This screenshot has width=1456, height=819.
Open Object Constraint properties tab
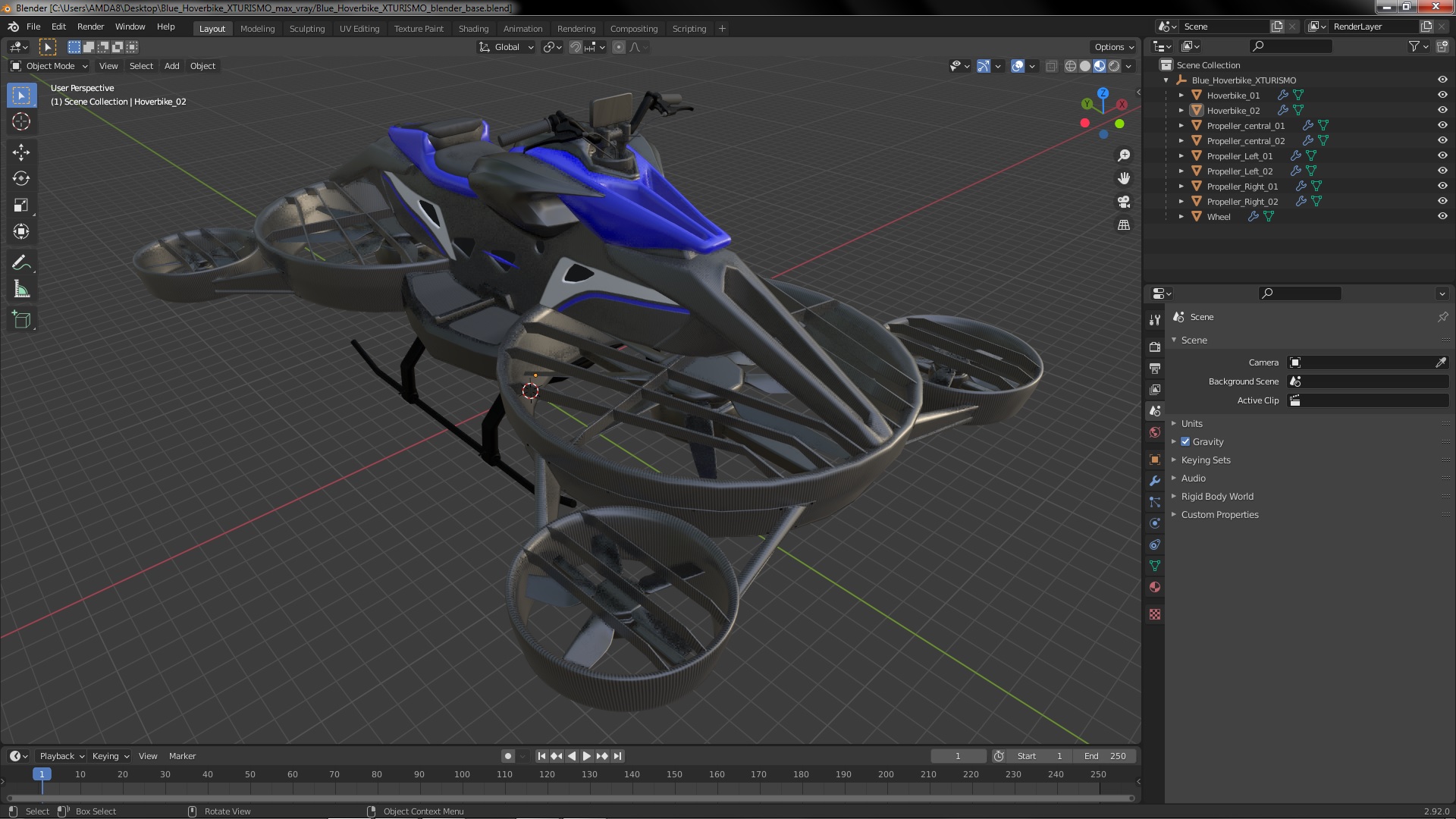pyautogui.click(x=1155, y=544)
